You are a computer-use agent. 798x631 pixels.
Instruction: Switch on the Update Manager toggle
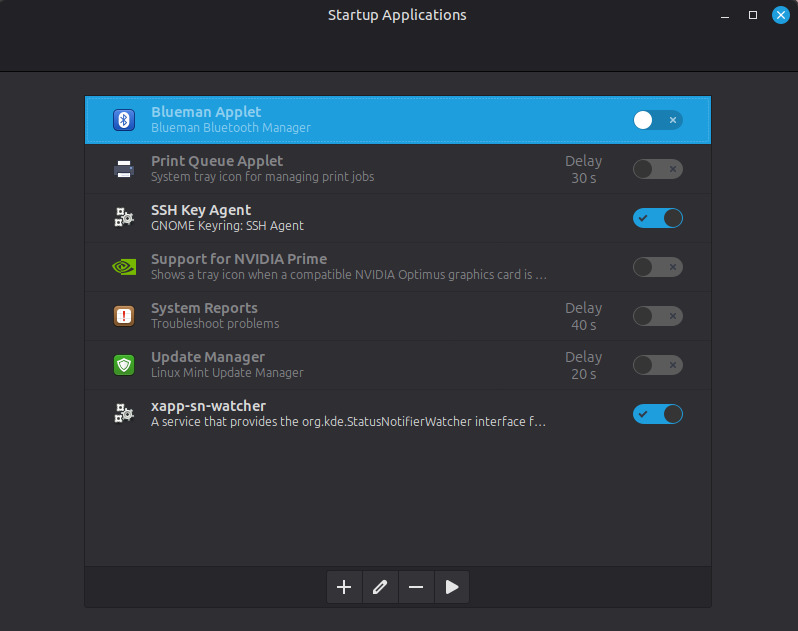(657, 365)
